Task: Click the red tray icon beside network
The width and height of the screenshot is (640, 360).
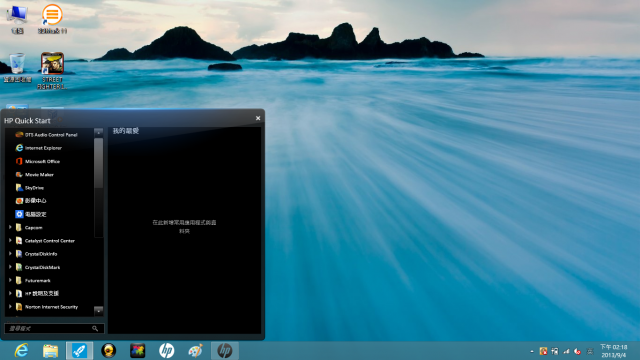Action: coord(578,351)
